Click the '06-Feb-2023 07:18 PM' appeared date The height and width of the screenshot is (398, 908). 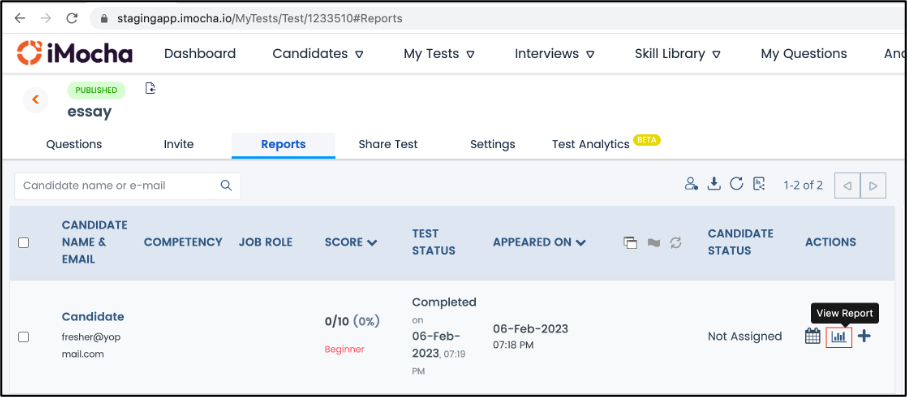pos(530,336)
